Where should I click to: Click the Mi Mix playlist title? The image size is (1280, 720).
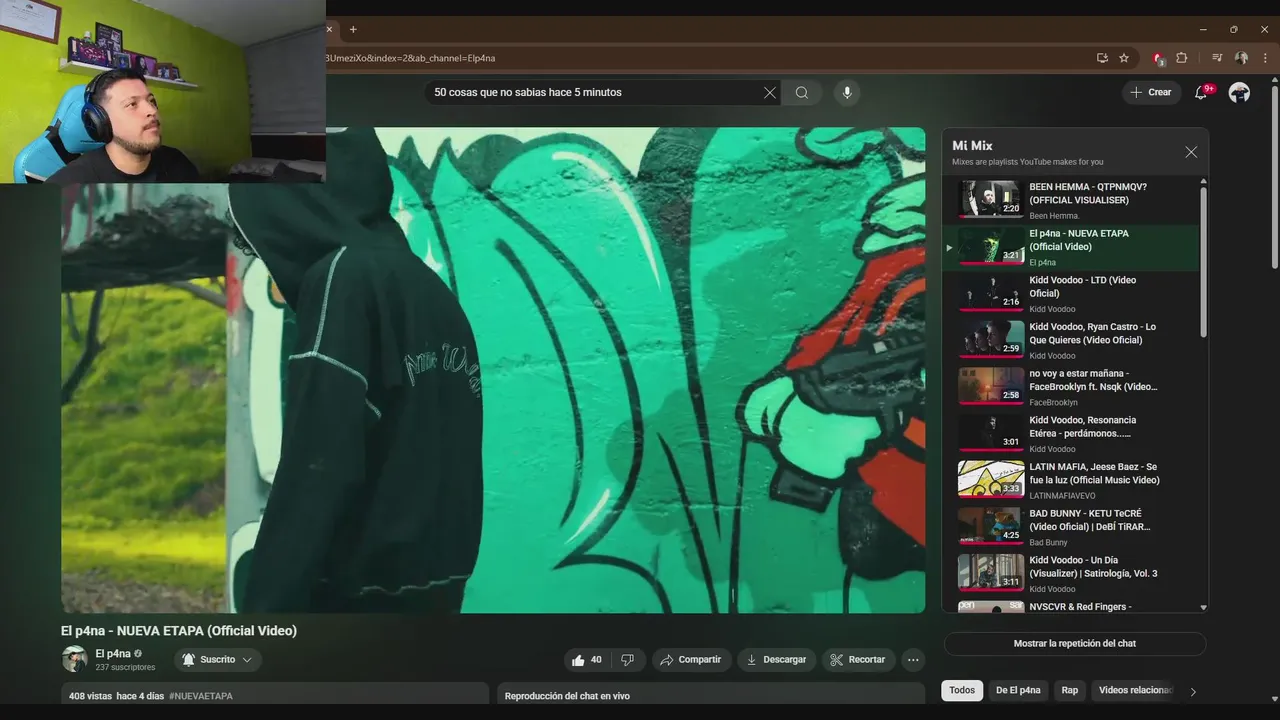click(x=972, y=146)
